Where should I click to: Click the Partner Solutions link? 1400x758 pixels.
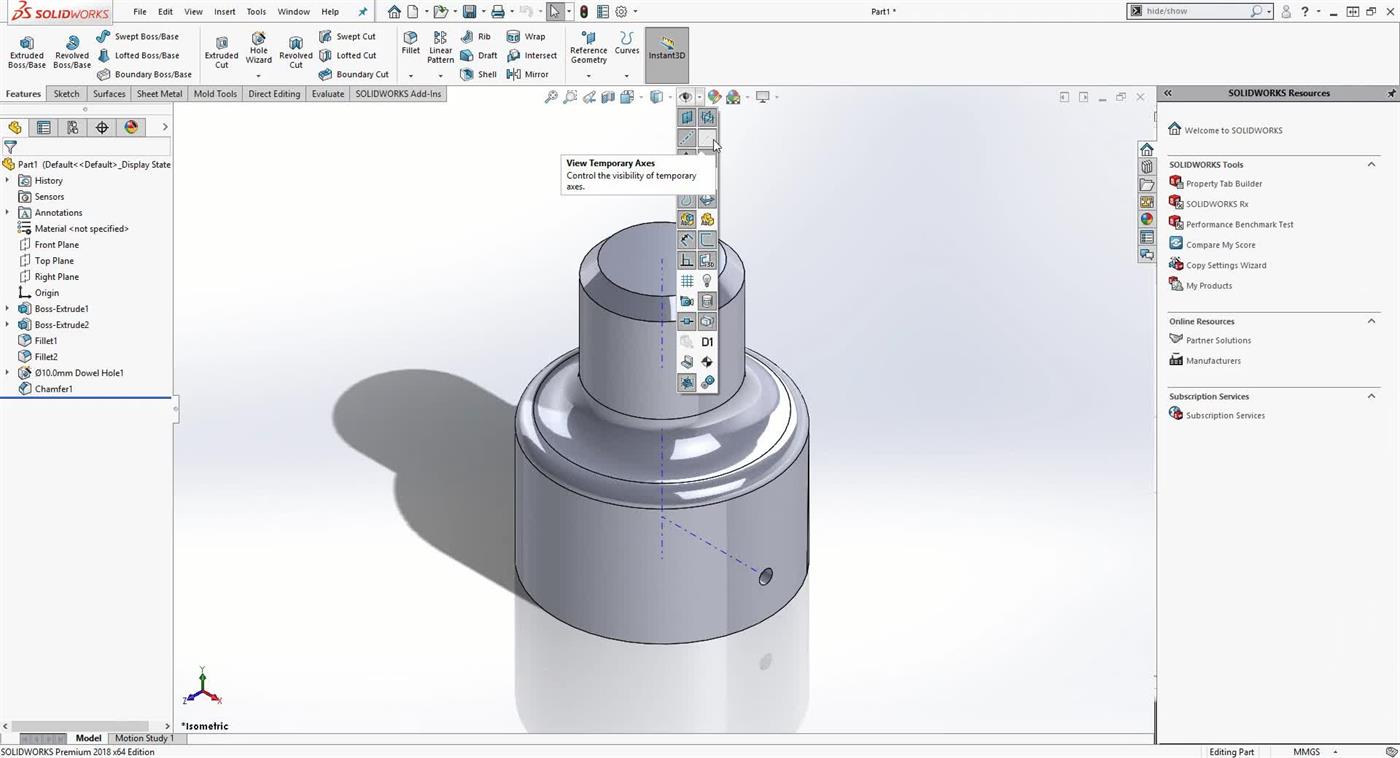(1218, 340)
